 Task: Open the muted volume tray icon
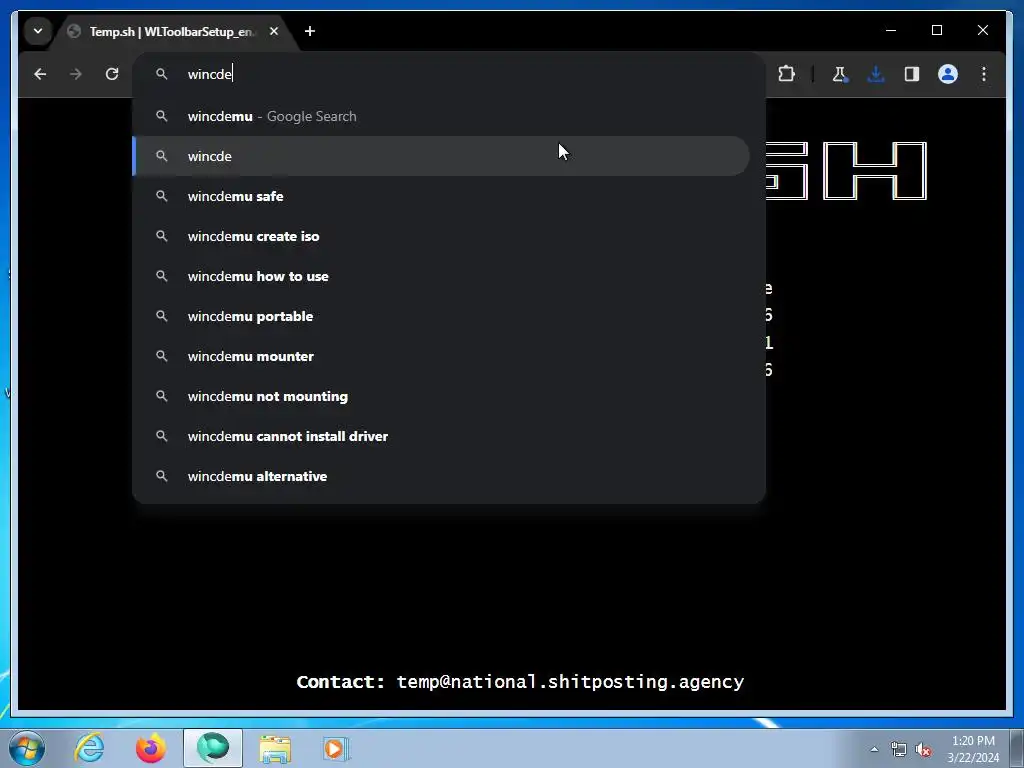pos(923,749)
